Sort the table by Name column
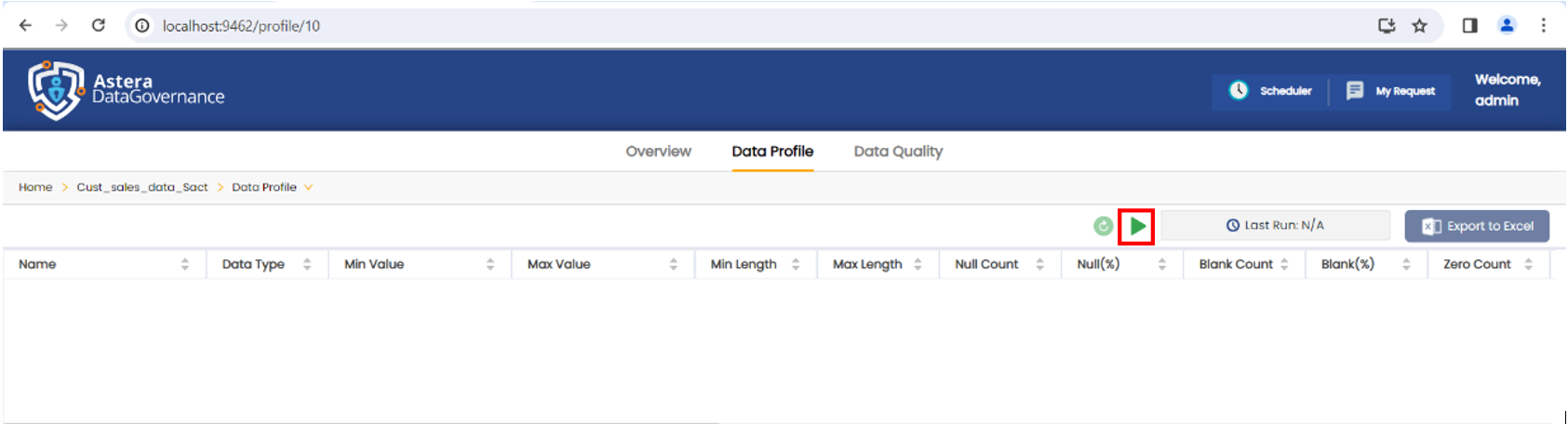This screenshot has height=424, width=1568. [x=184, y=264]
